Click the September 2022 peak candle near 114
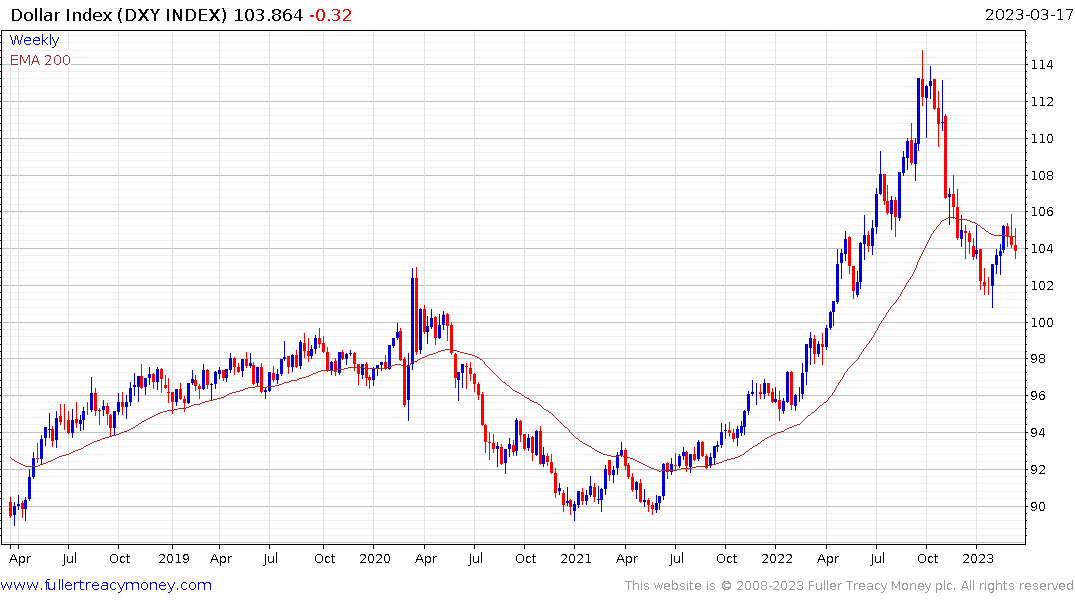1075x600 pixels. pyautogui.click(x=923, y=76)
